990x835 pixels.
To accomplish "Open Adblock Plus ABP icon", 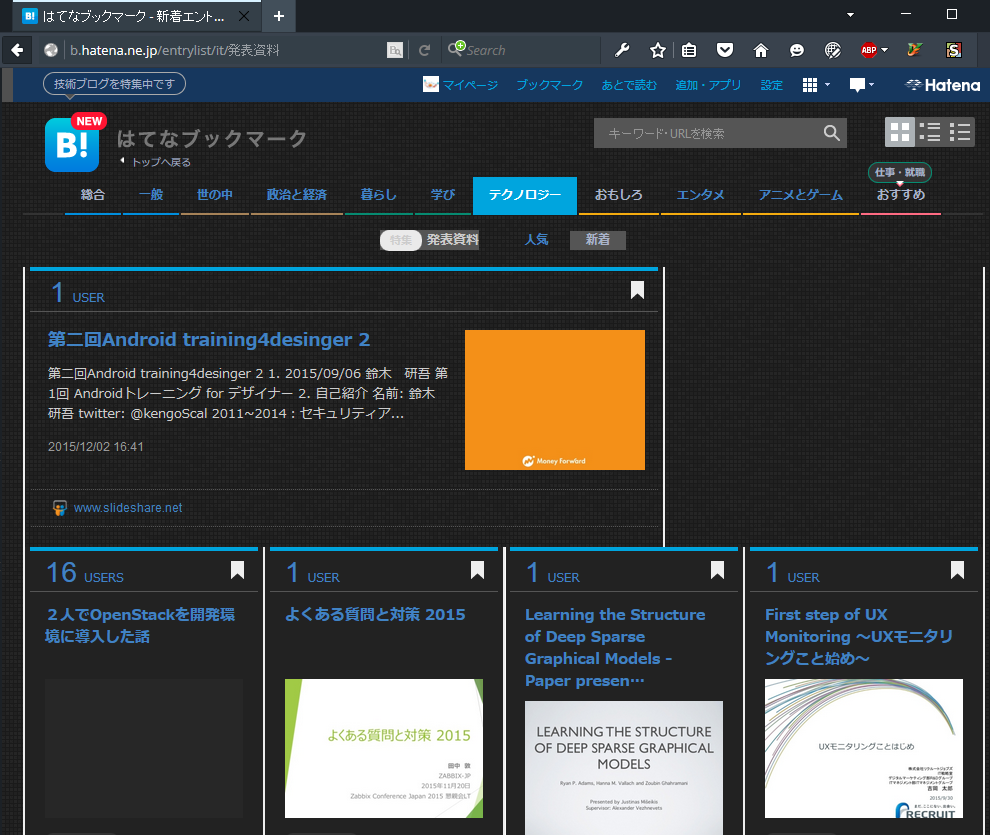I will (869, 50).
